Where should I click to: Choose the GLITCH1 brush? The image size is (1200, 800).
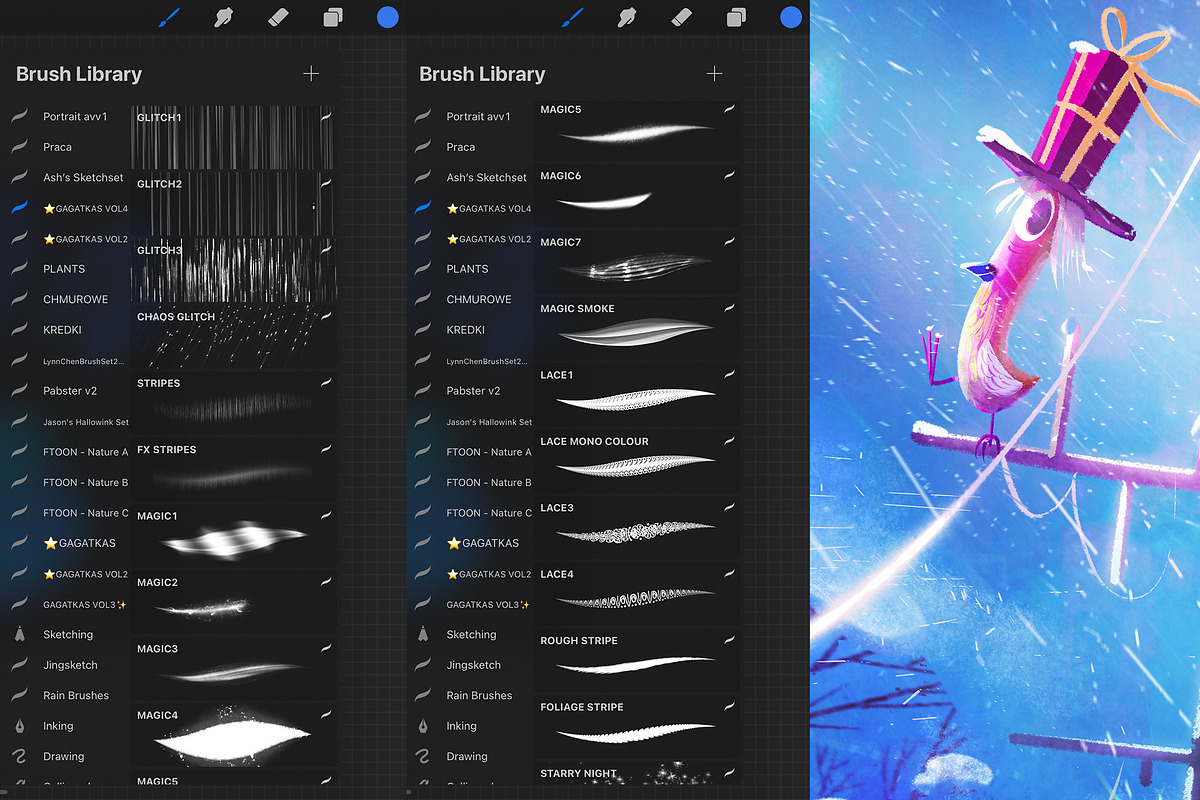pos(233,137)
